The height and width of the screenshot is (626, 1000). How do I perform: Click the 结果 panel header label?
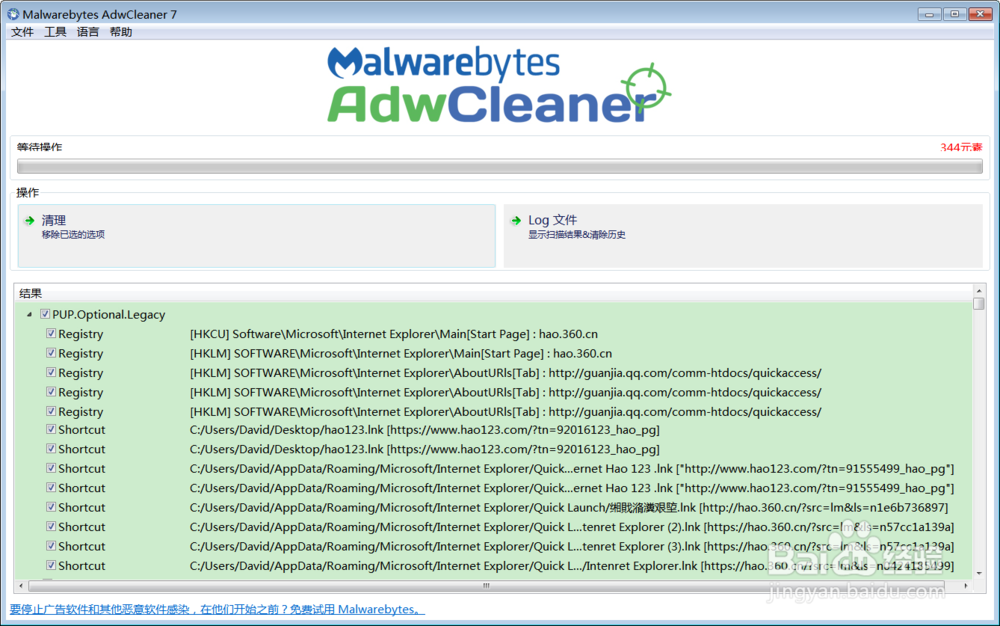click(x=31, y=293)
